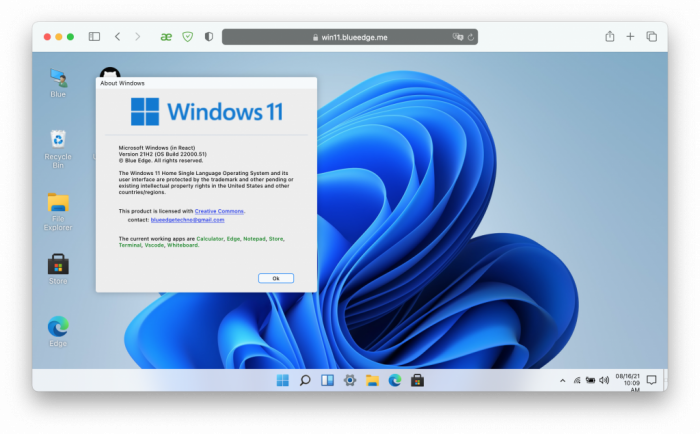
Task: Go forward in Safari history
Action: 138,37
